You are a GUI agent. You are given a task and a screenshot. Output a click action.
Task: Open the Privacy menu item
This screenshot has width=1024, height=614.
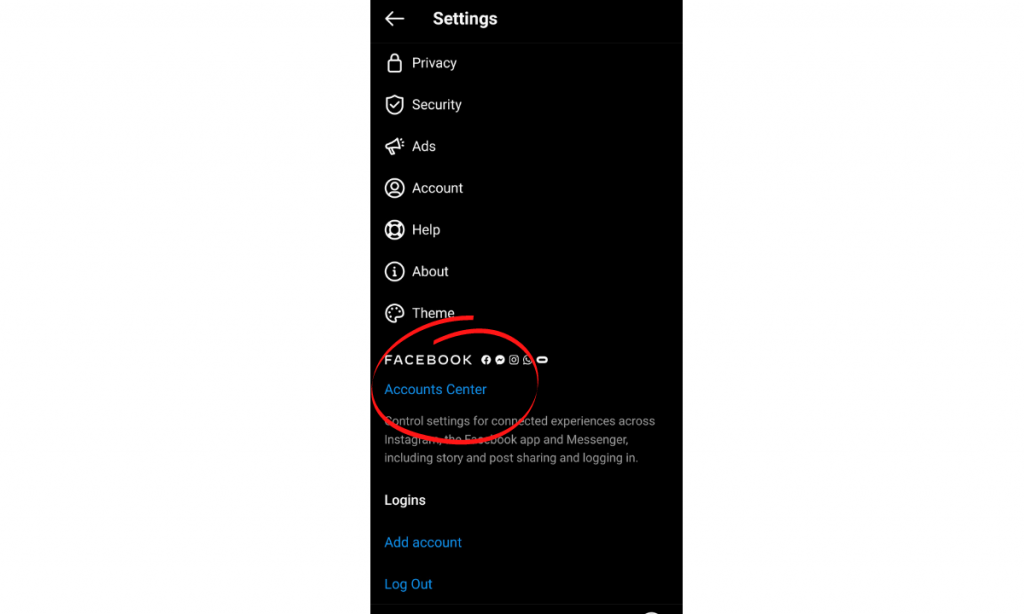[x=434, y=63]
